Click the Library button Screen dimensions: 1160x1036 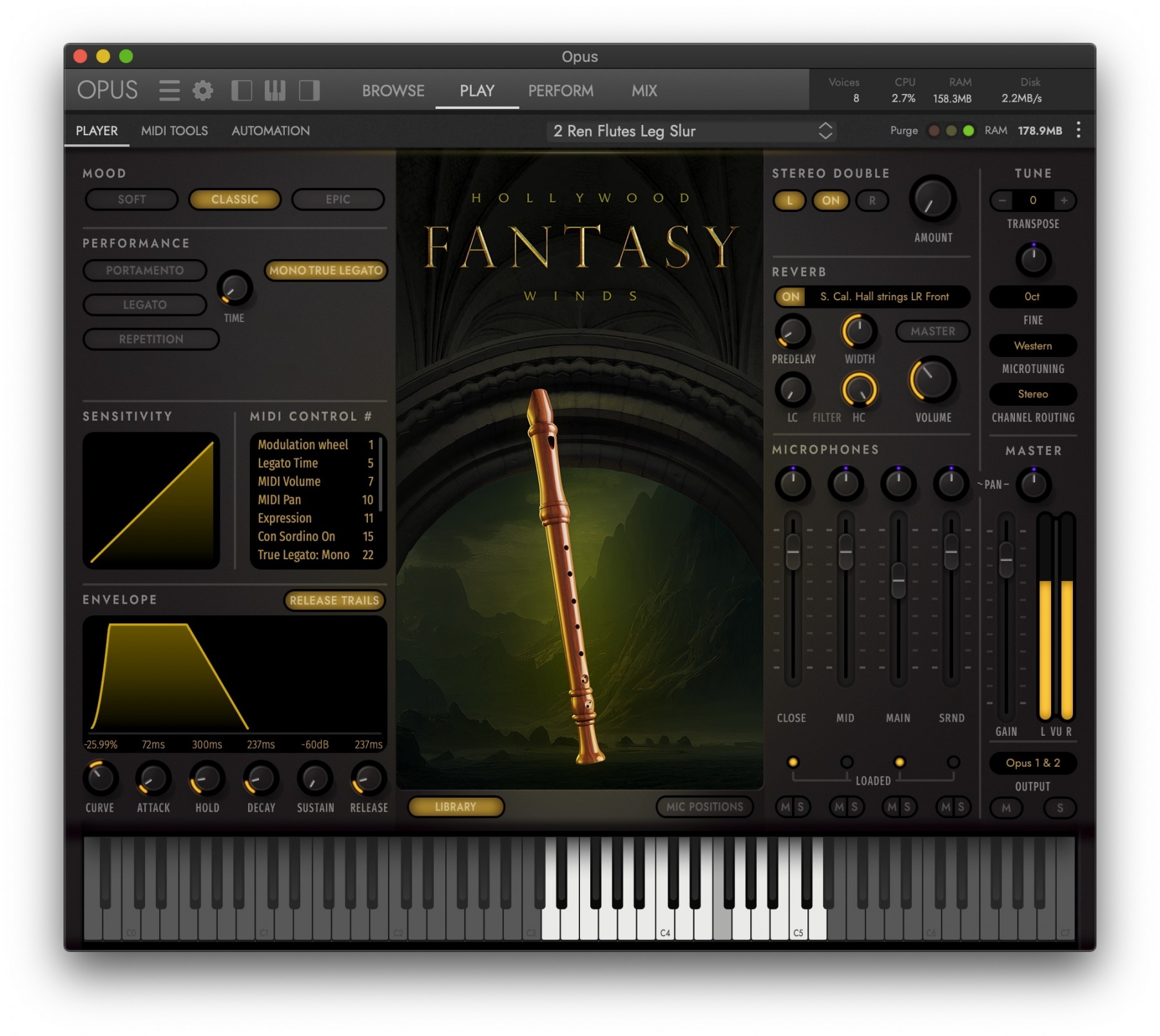coord(456,807)
